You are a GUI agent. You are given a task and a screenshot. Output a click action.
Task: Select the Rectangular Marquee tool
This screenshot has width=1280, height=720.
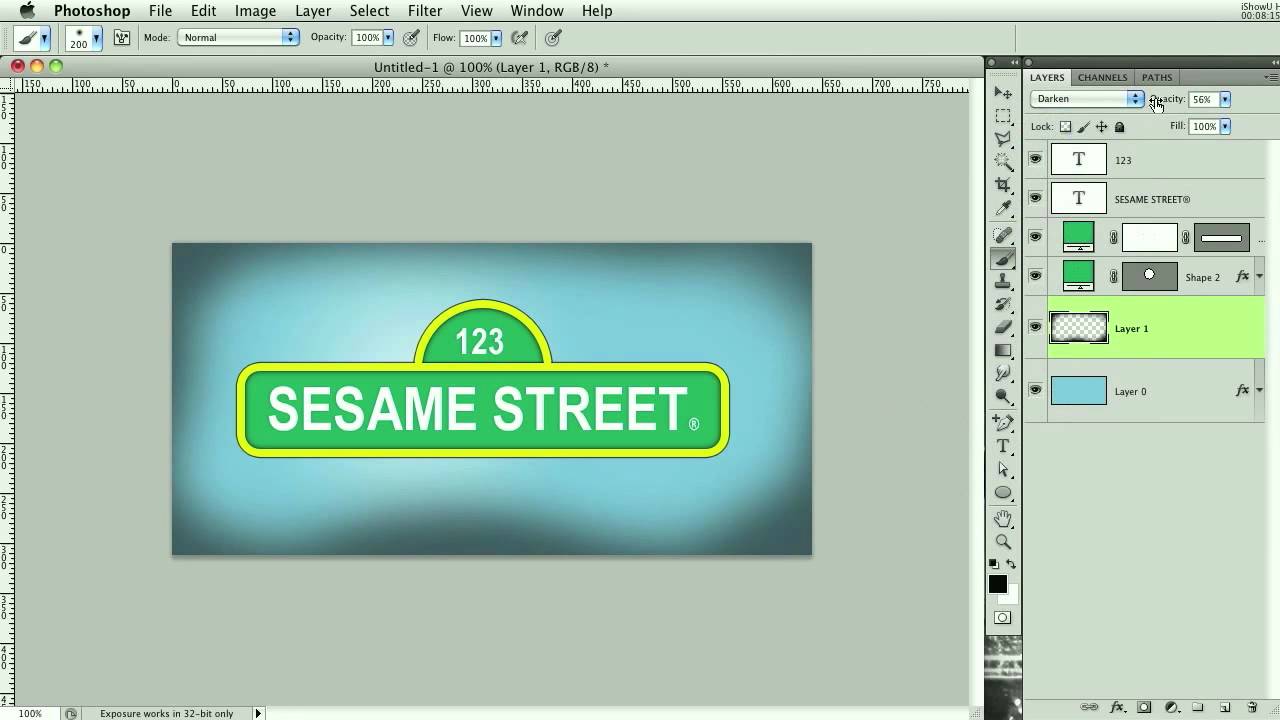coord(1003,116)
